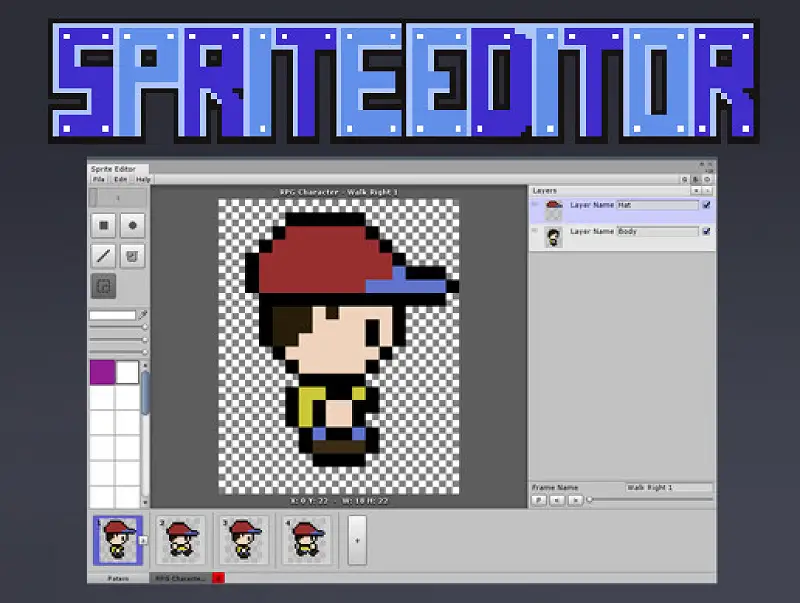Select frame 2 thumbnail
This screenshot has height=603, width=800.
[181, 540]
